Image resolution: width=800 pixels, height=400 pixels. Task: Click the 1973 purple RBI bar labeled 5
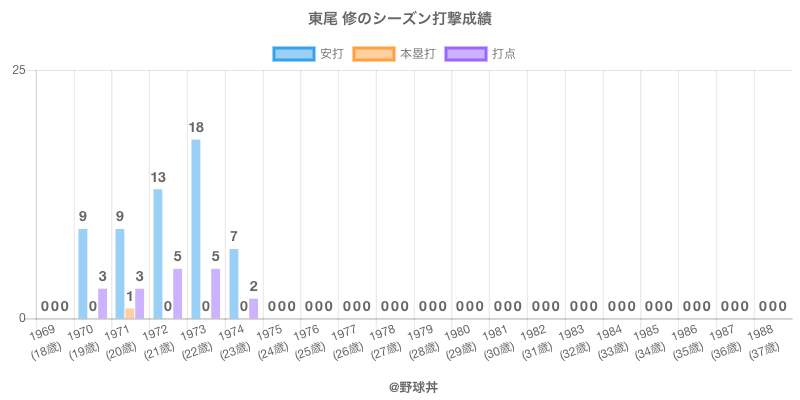coord(215,293)
